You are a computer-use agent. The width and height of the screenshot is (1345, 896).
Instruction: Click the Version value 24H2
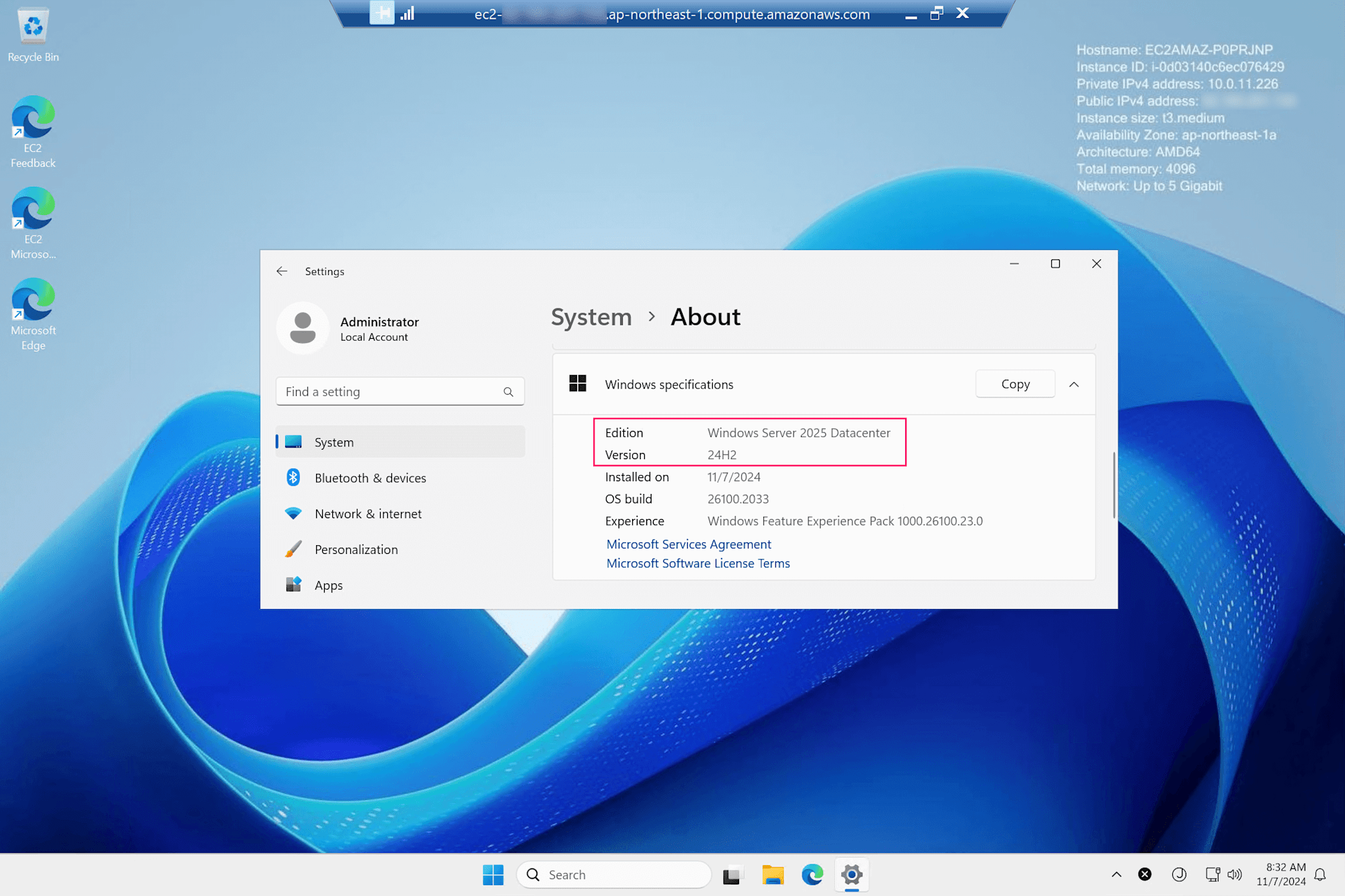point(722,455)
